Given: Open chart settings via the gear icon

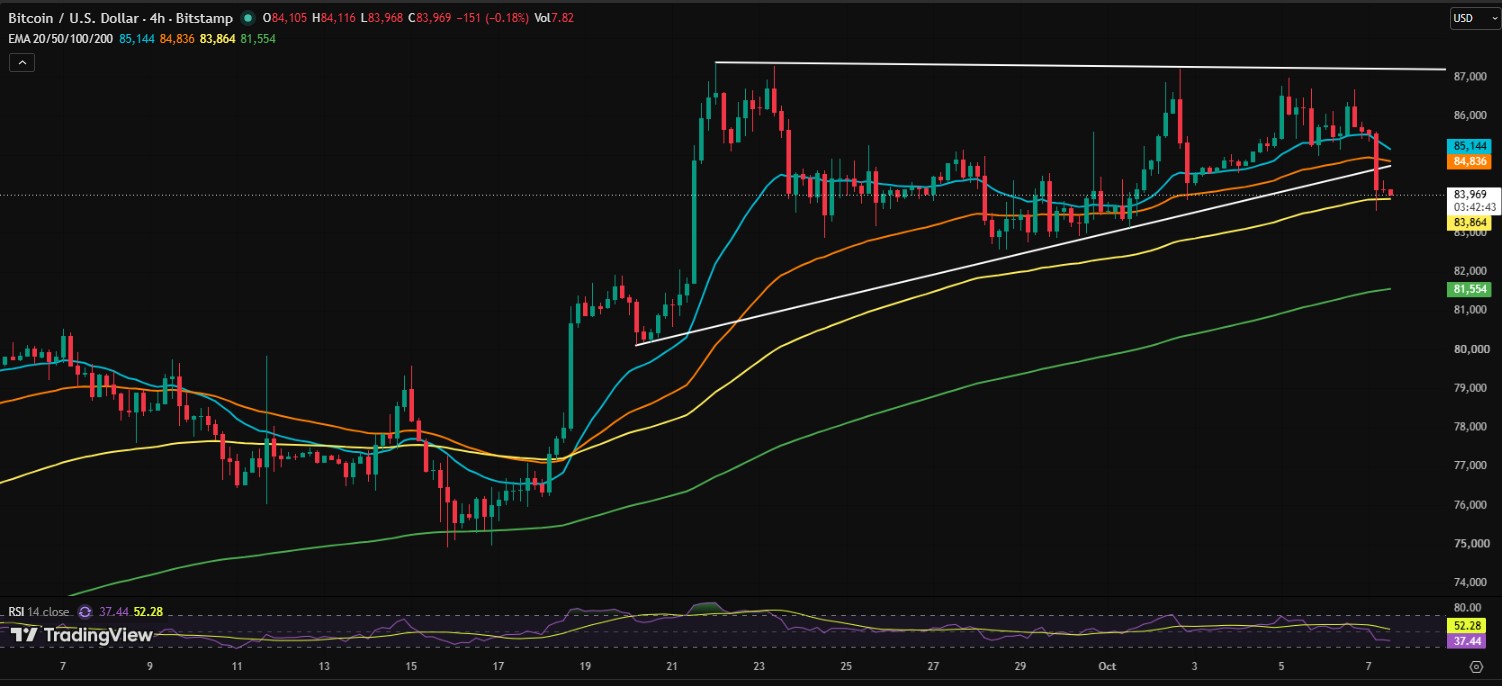Looking at the screenshot, I should 1475,665.
